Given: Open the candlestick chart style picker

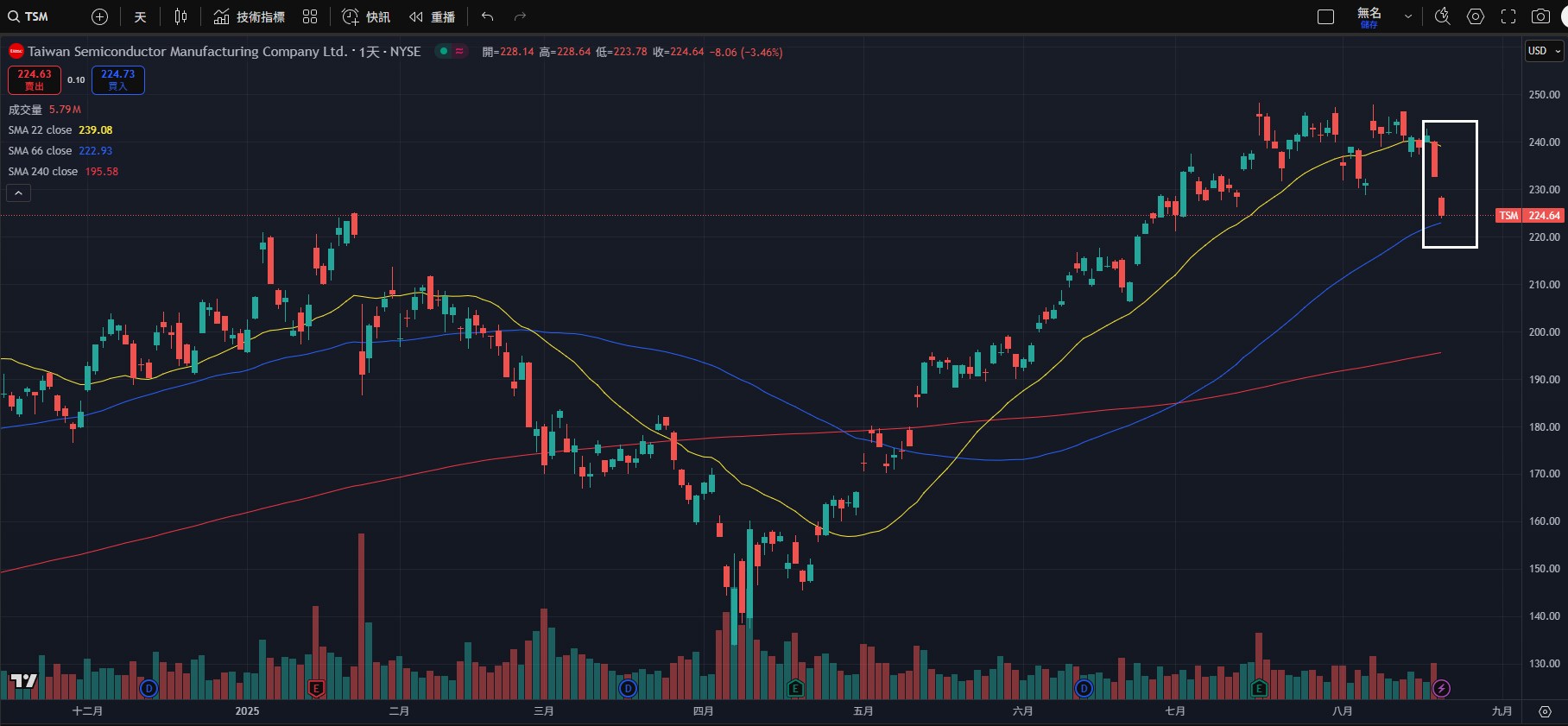Looking at the screenshot, I should [180, 16].
